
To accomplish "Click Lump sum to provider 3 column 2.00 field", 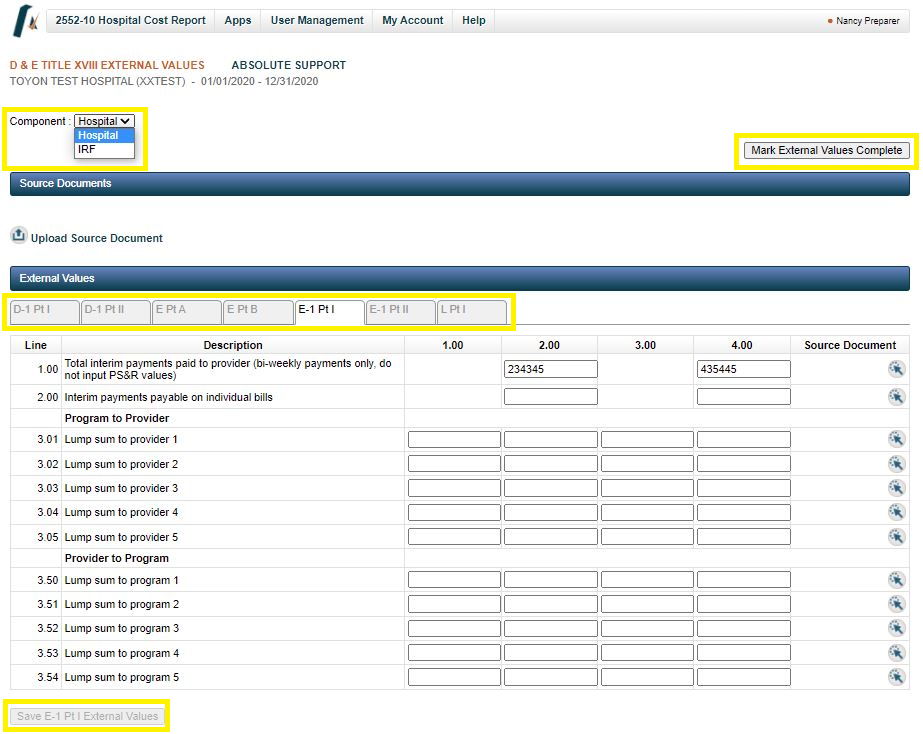I will (x=550, y=488).
